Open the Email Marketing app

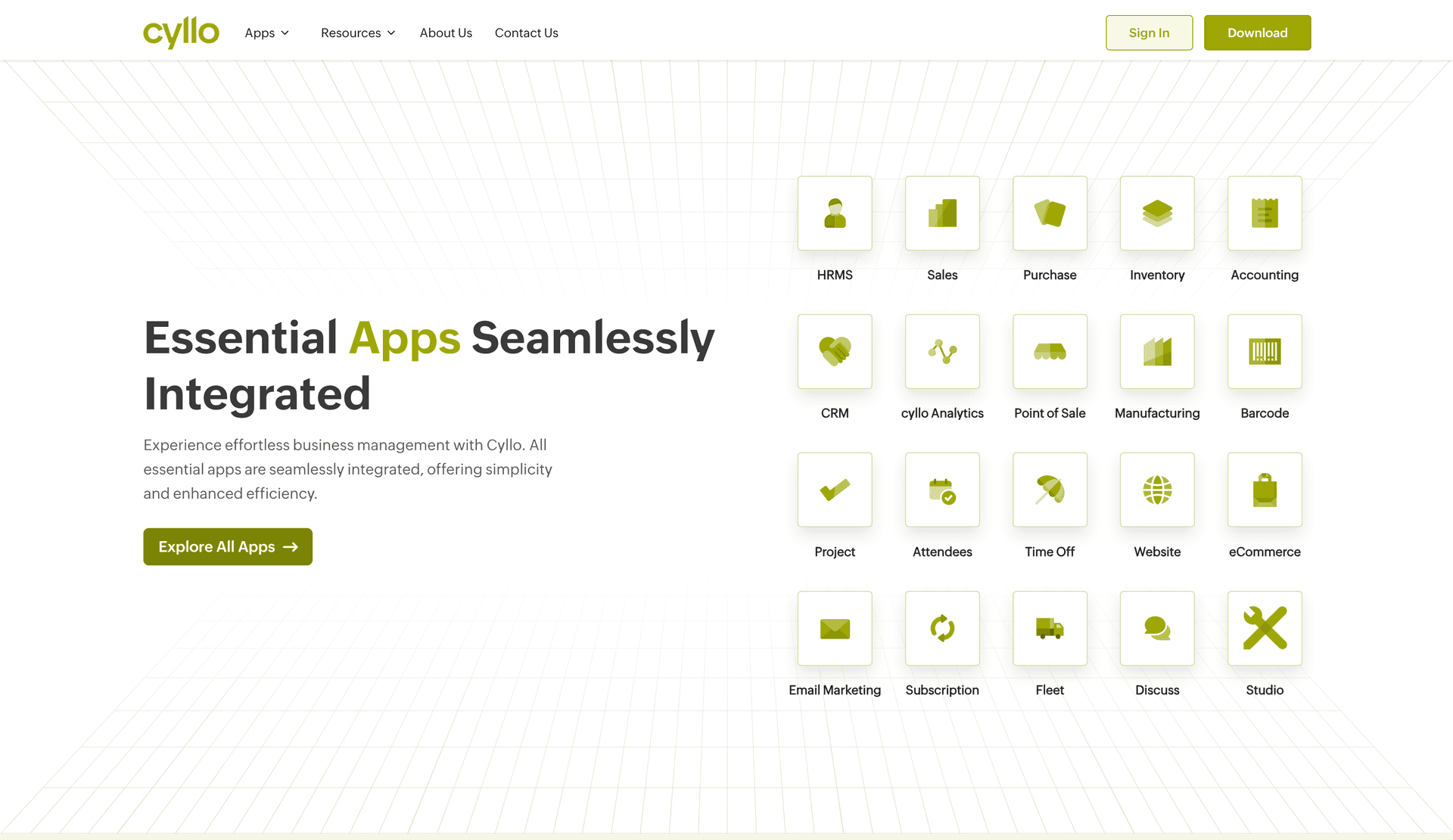(x=834, y=628)
